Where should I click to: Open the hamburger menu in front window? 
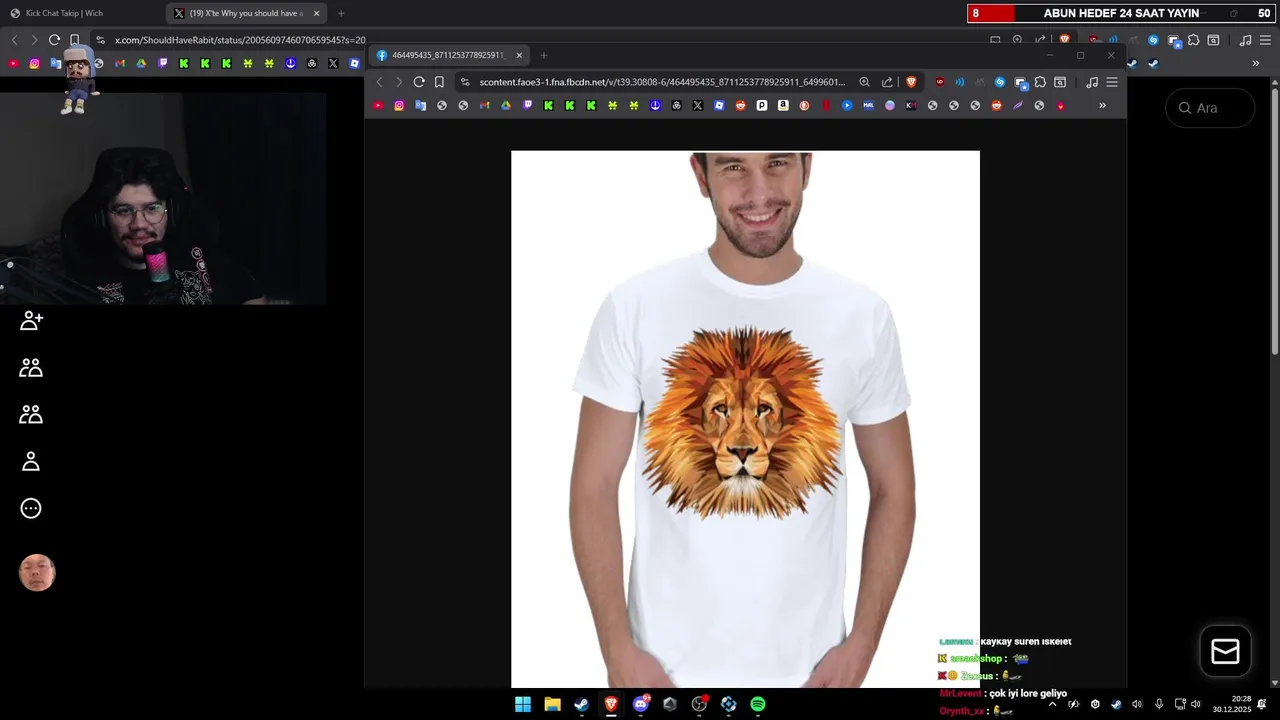tap(1111, 82)
